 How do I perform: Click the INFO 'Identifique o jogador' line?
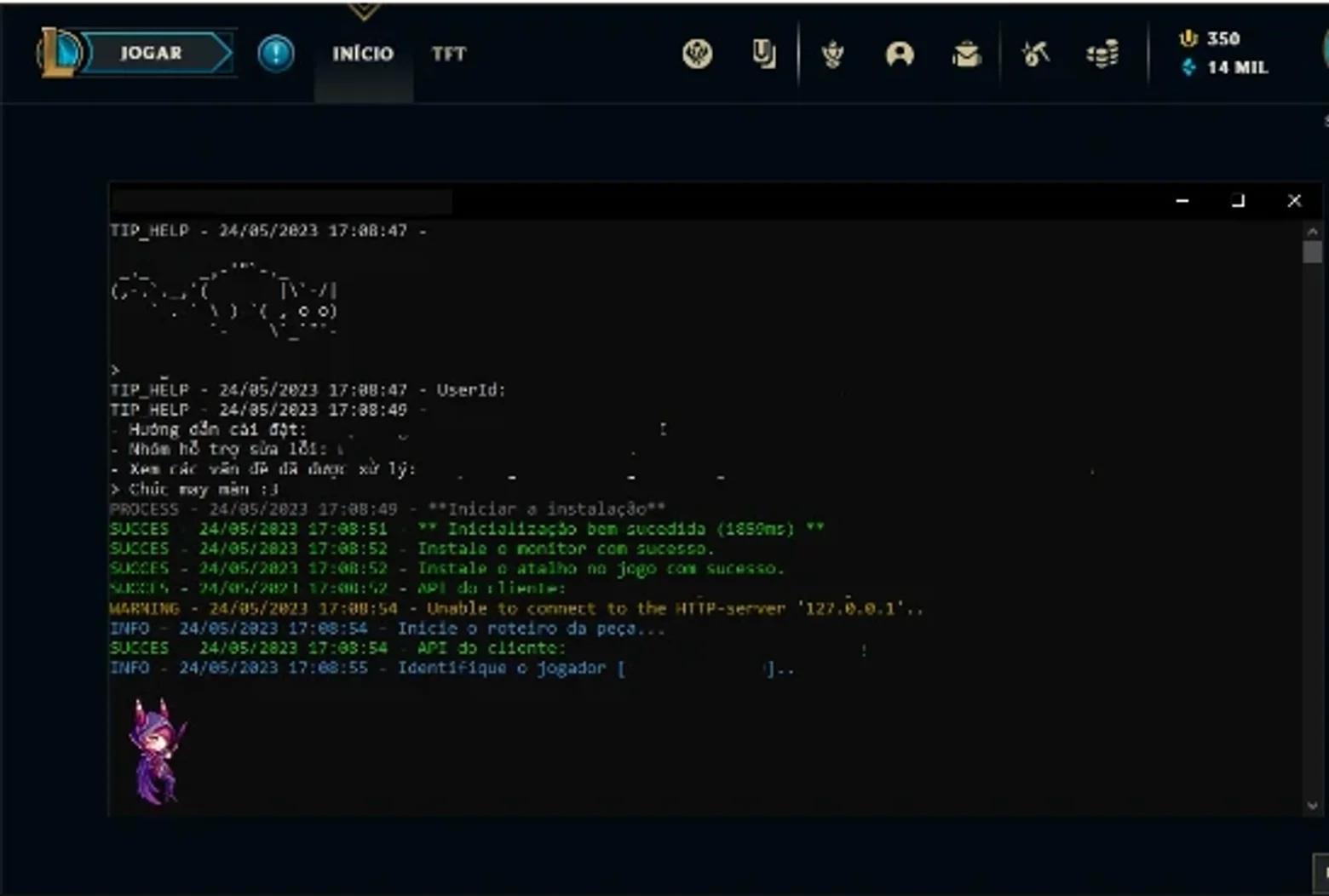[452, 668]
